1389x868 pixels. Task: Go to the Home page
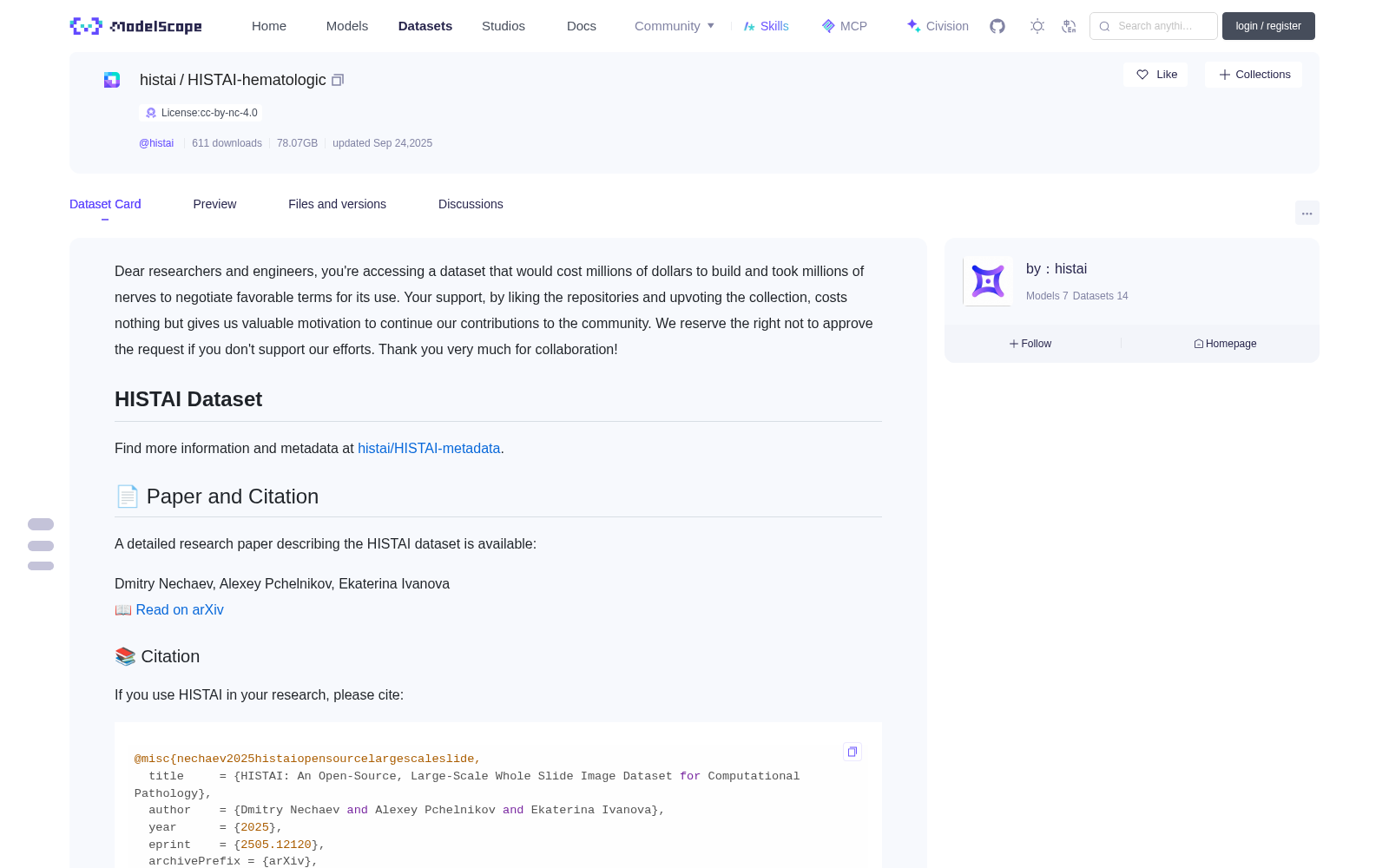coord(269,26)
